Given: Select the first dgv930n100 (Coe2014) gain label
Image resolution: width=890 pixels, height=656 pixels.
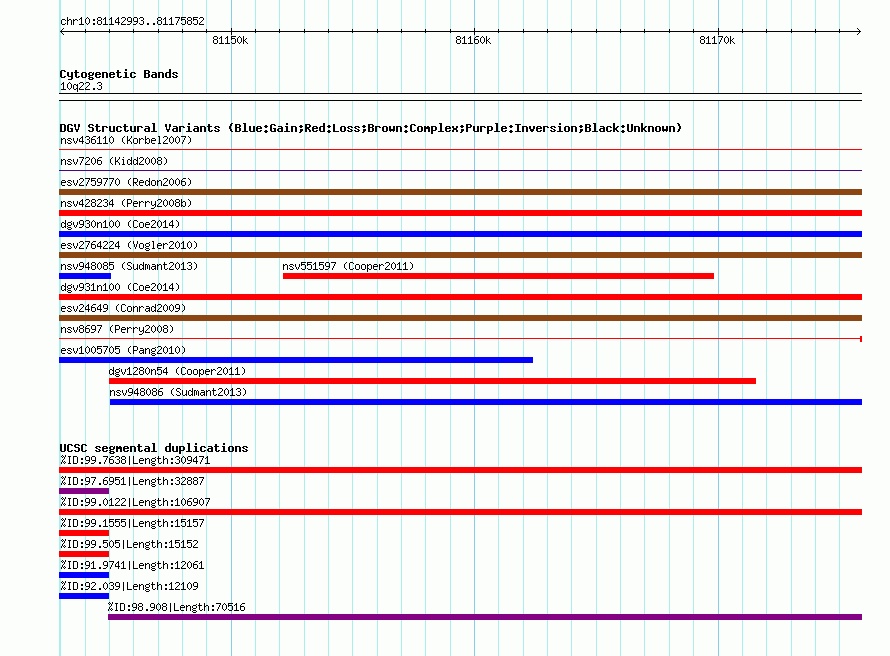Looking at the screenshot, I should click(120, 224).
